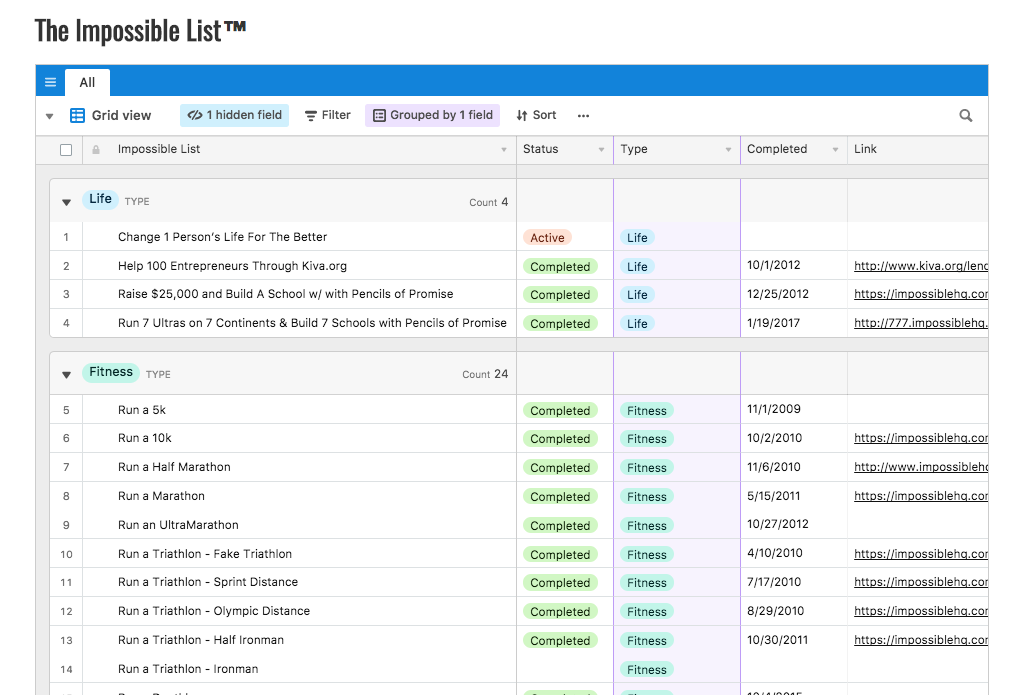Open the Type column dropdown

727,149
